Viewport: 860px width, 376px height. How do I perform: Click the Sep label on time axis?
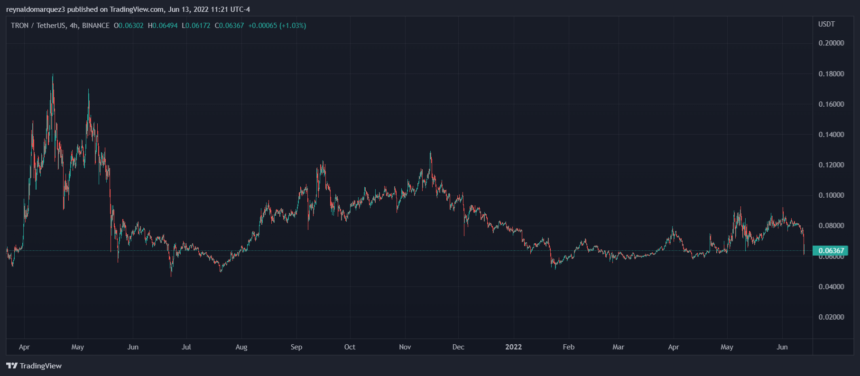296,347
